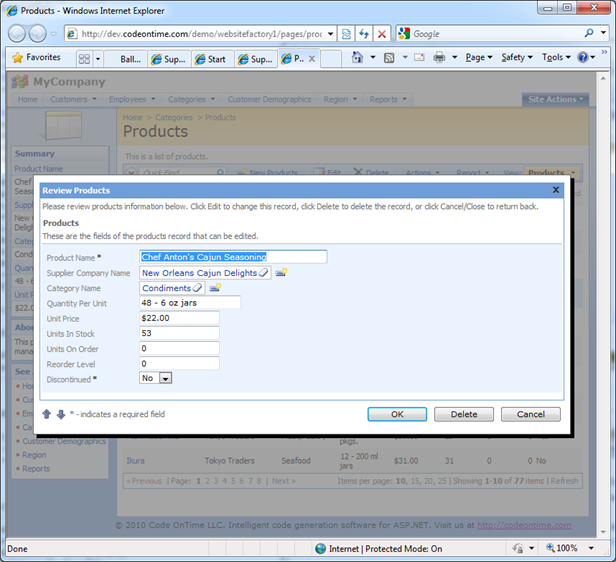Create new category via icon beside Condiments
This screenshot has width=616, height=562.
[x=215, y=288]
